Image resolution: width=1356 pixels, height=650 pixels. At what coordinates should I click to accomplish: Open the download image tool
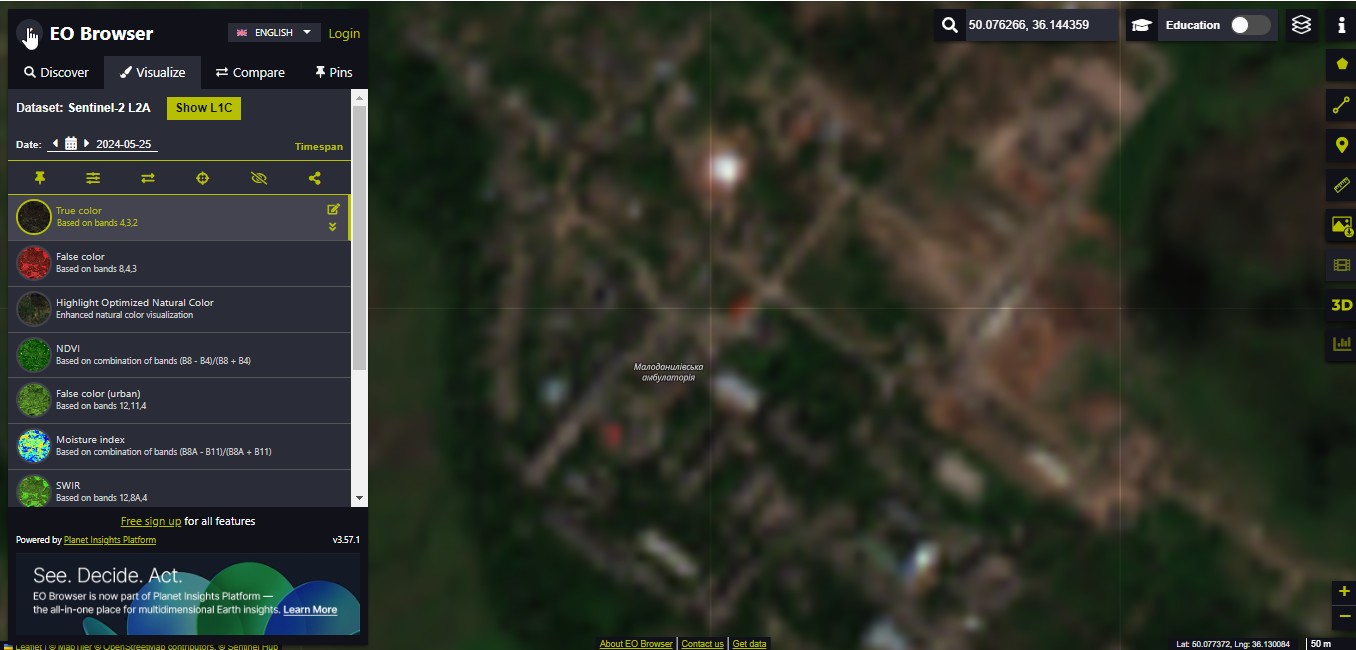[x=1341, y=226]
